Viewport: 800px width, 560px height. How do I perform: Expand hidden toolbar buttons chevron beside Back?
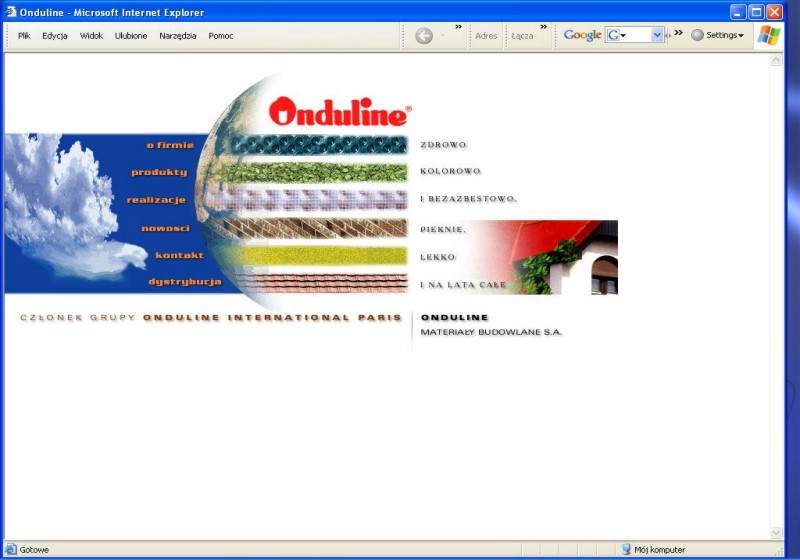pos(458,27)
